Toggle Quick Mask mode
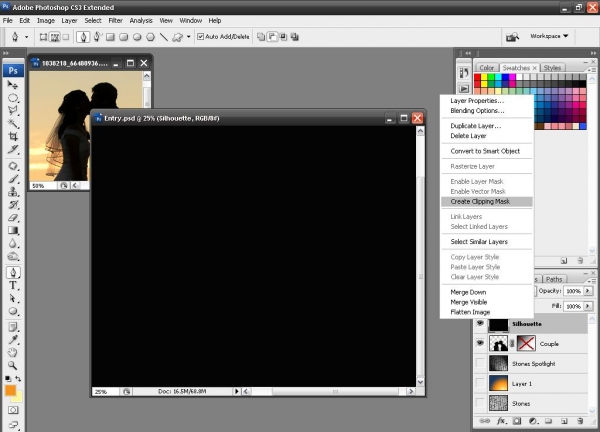The image size is (600, 432). tap(13, 410)
